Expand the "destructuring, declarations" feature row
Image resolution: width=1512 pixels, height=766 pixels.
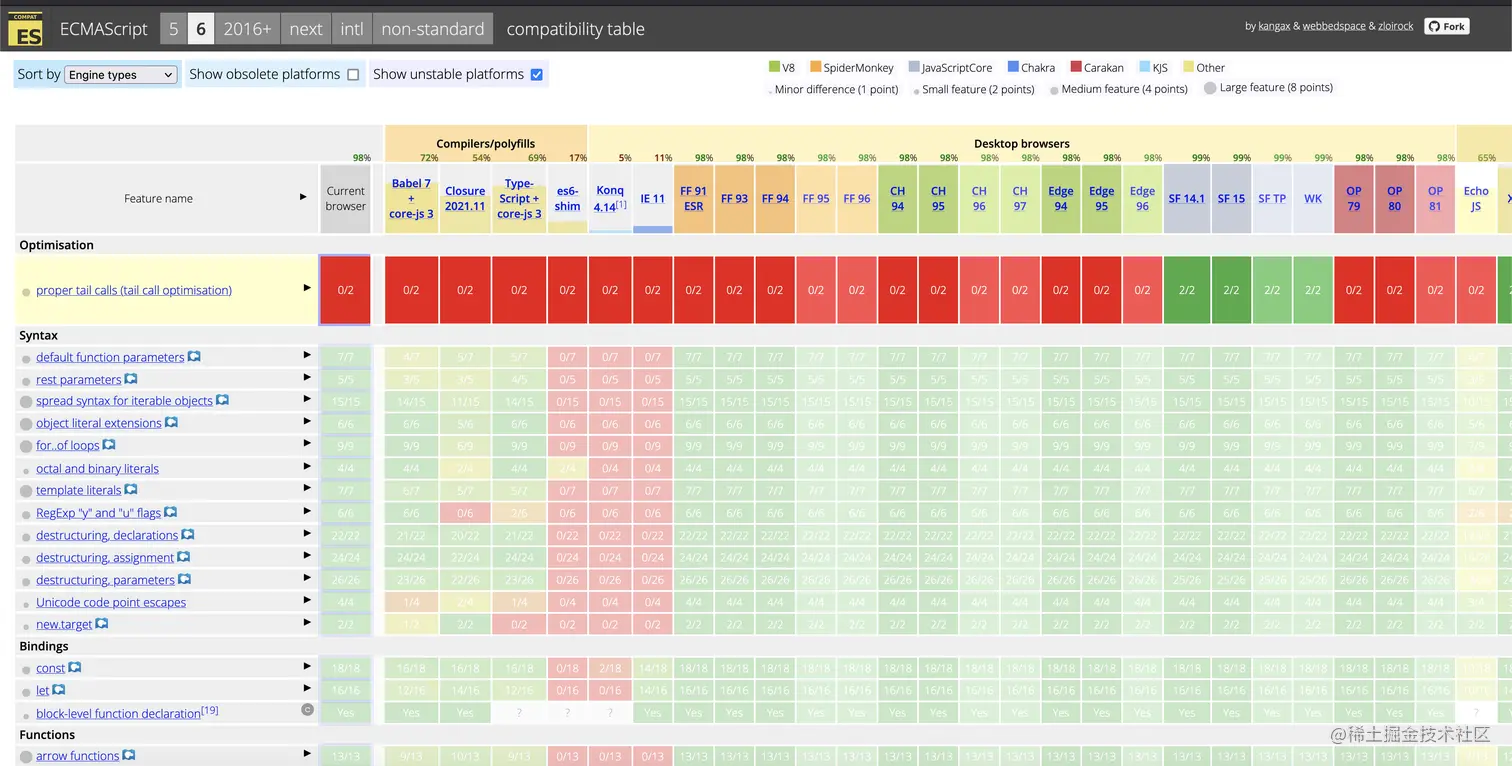pyautogui.click(x=307, y=535)
